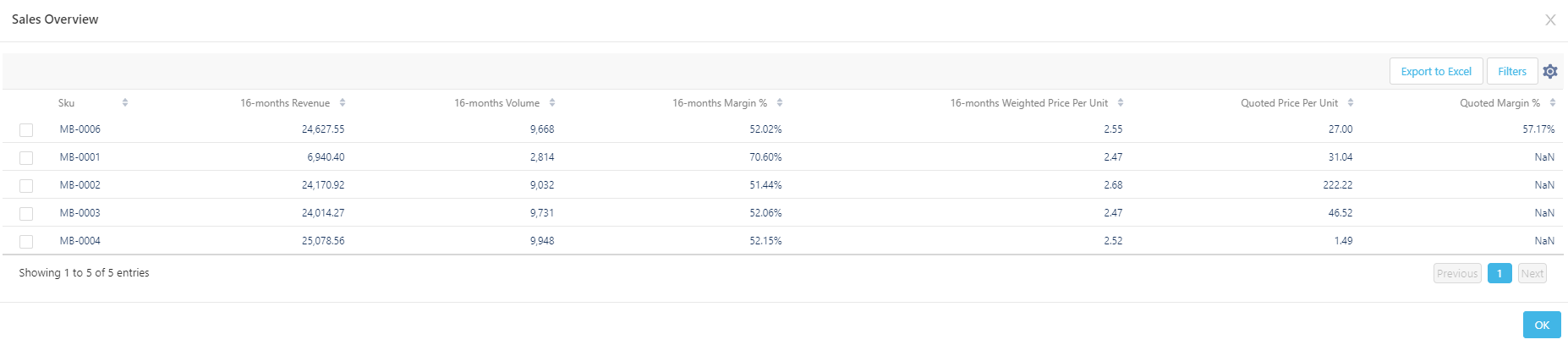This screenshot has height=345, width=1568.
Task: Sort by 16-months Volume arrows
Action: pyautogui.click(x=552, y=103)
